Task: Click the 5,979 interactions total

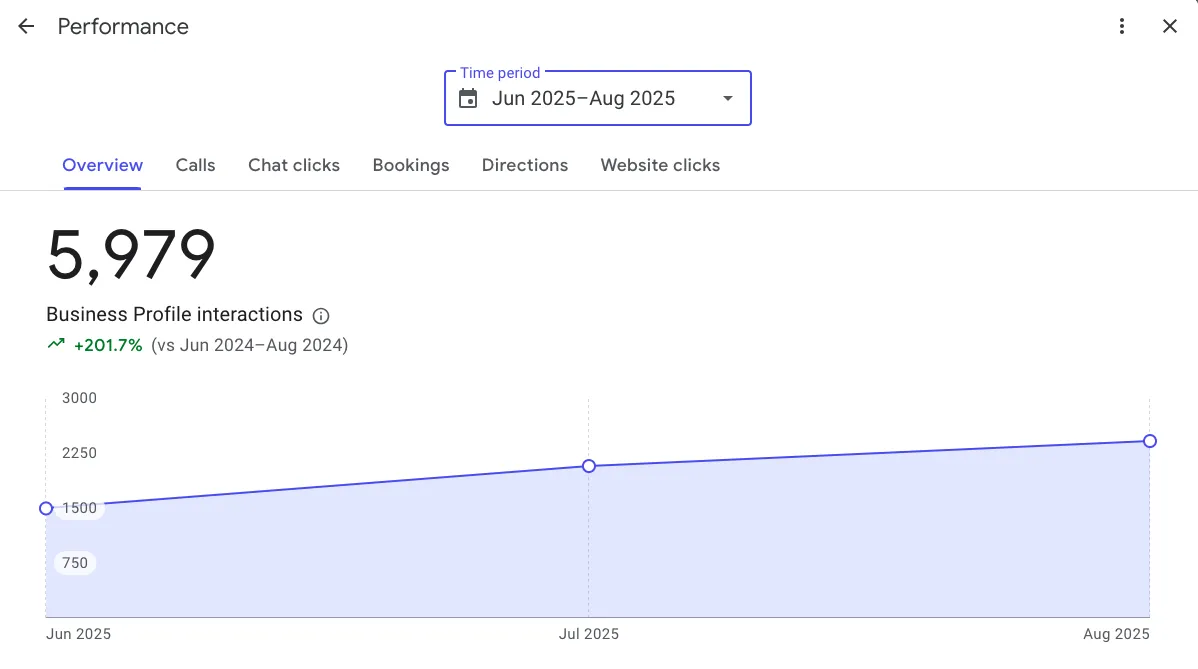Action: click(131, 255)
